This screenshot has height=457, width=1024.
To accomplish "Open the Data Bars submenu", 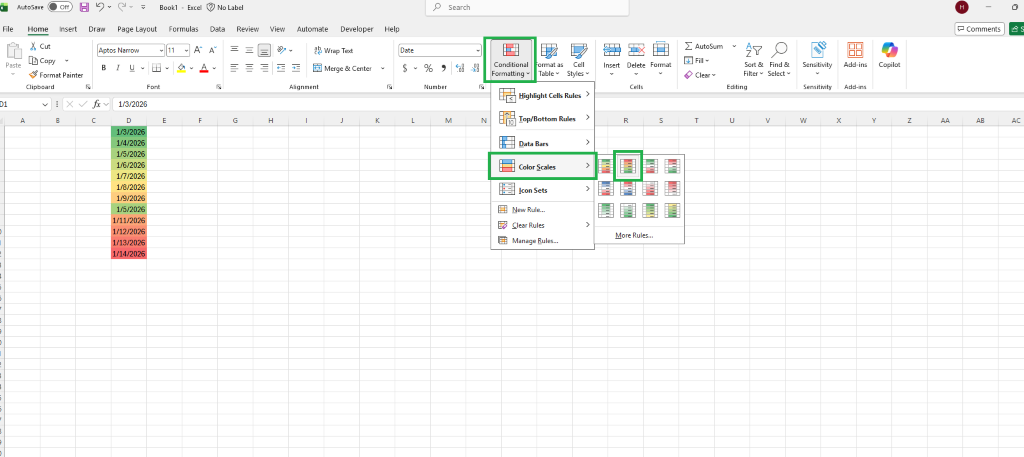I will [x=542, y=142].
